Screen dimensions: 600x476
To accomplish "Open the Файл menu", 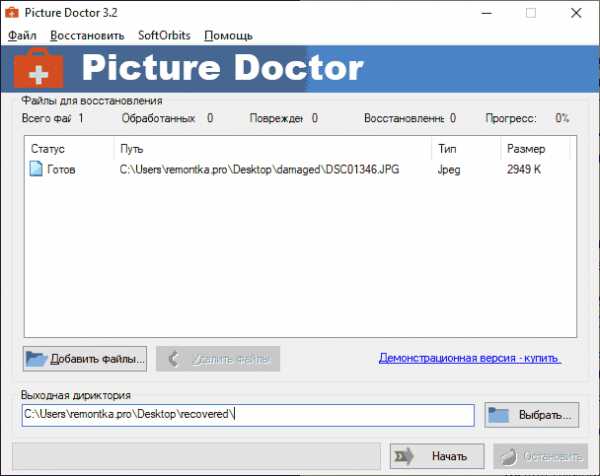I will (x=22, y=36).
